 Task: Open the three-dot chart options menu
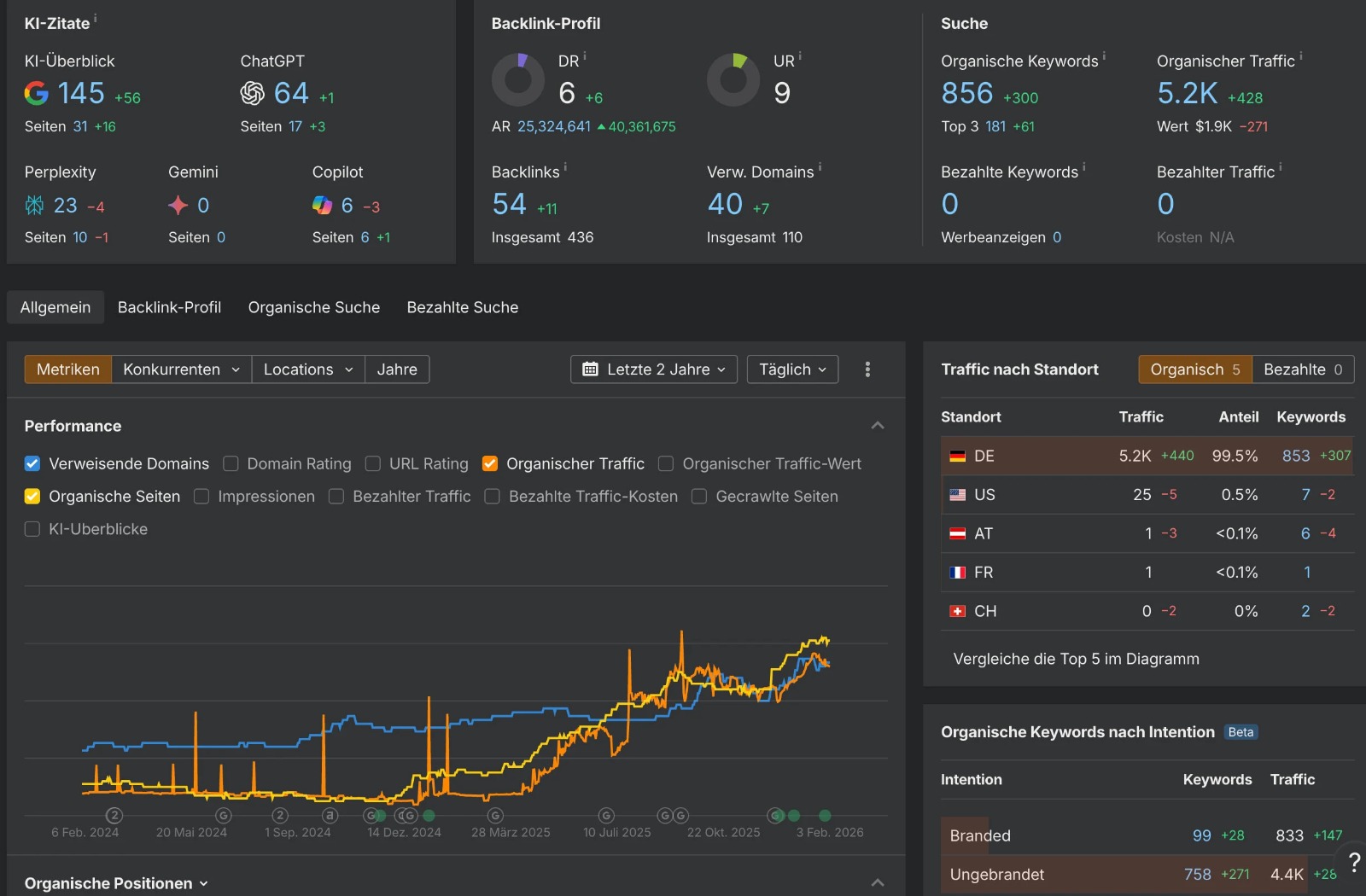pyautogui.click(x=867, y=369)
